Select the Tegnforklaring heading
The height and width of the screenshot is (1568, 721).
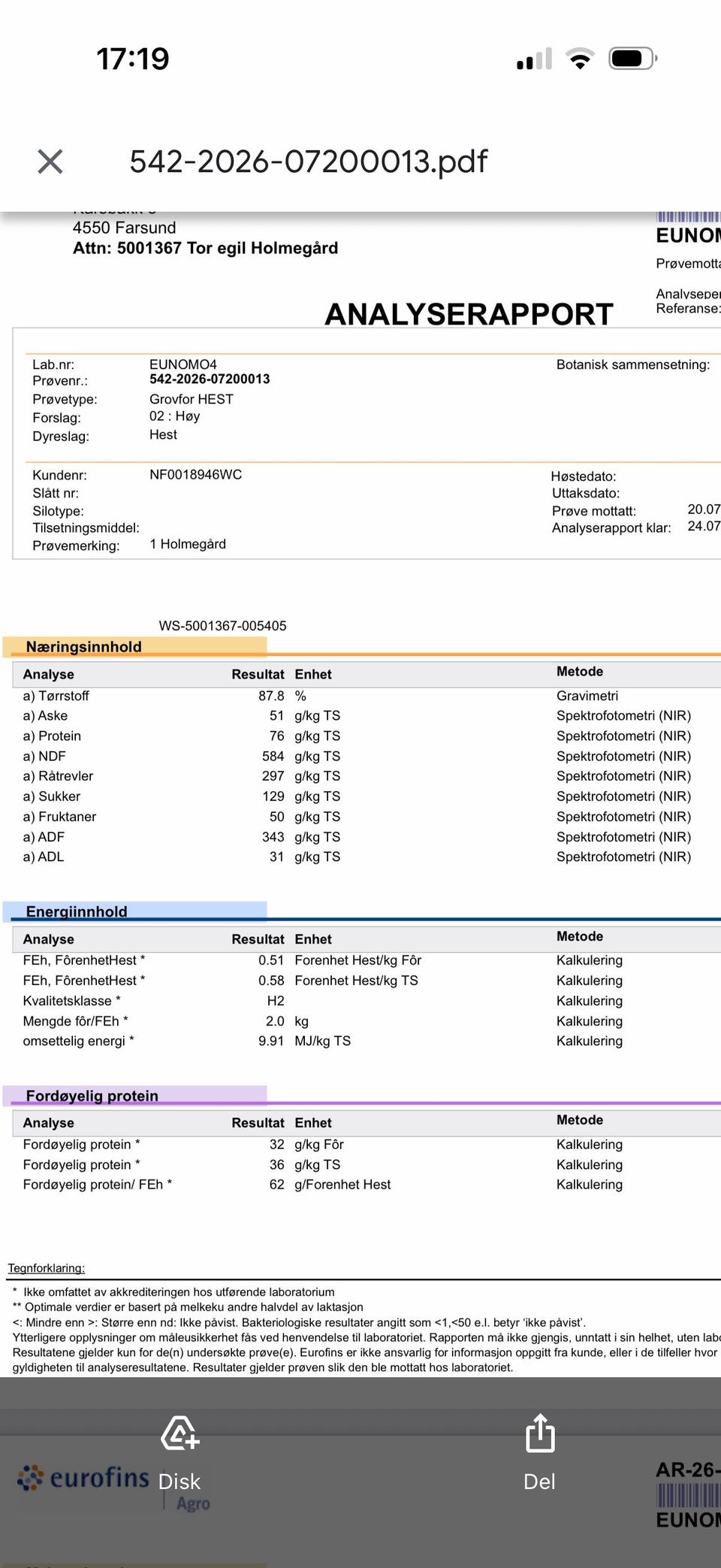(x=47, y=1268)
